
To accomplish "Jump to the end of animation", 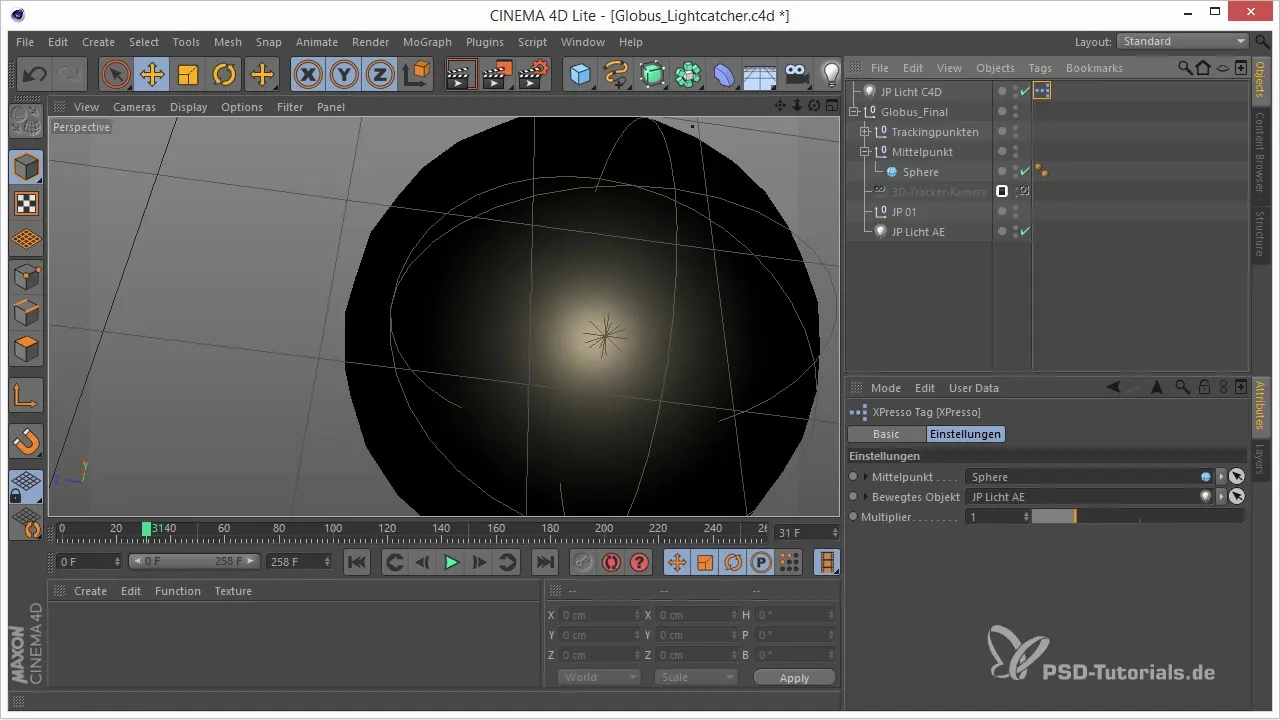I will click(x=544, y=562).
